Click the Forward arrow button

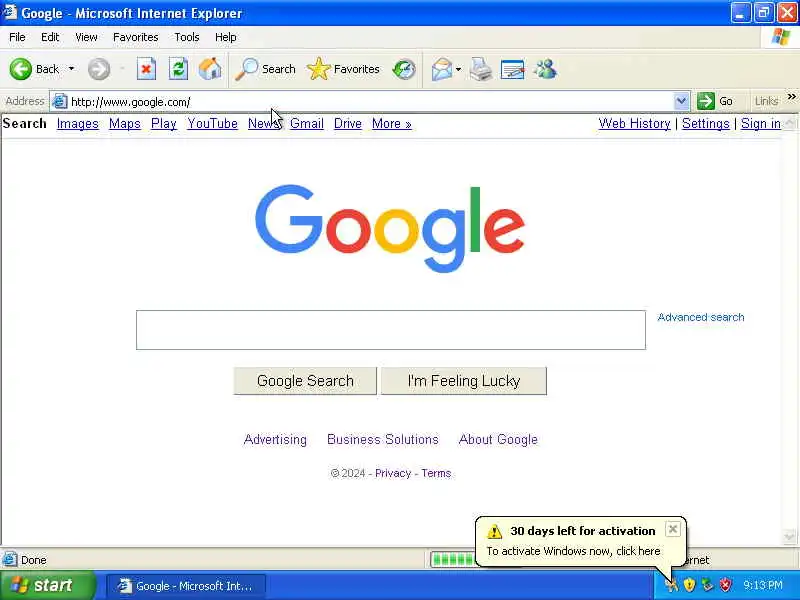click(98, 69)
